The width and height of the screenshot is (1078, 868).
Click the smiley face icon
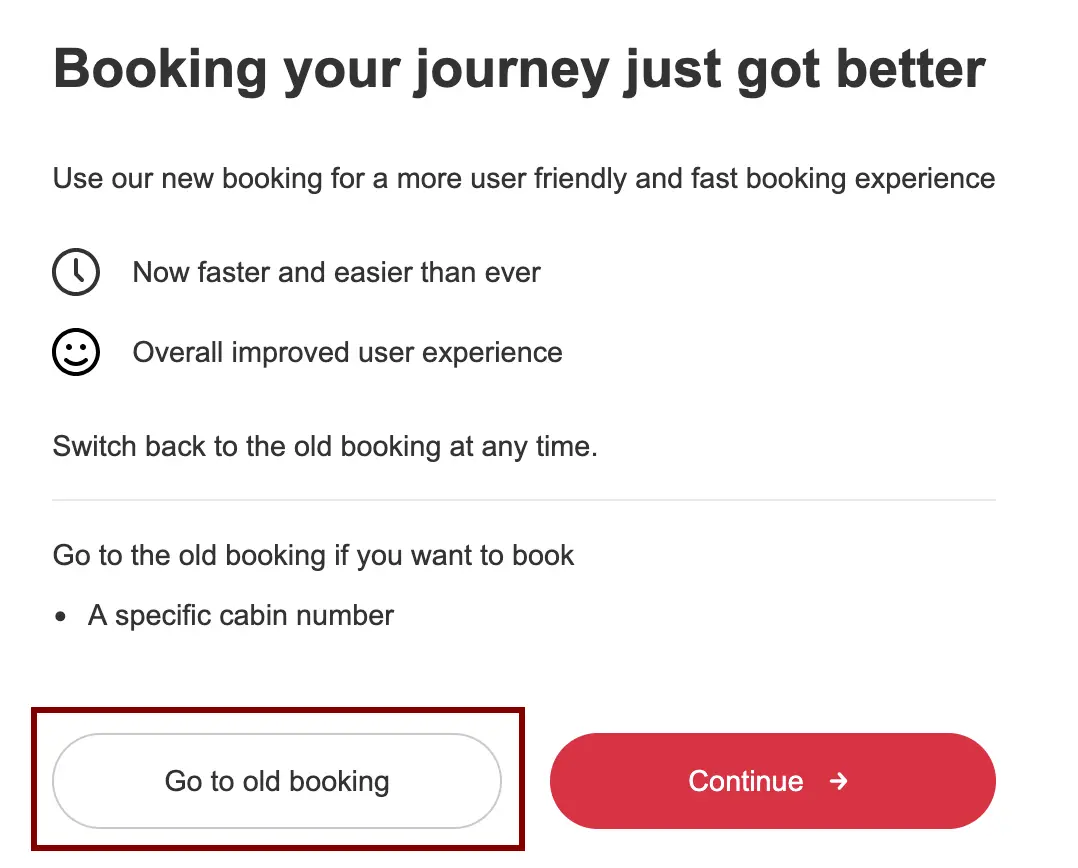pos(76,352)
